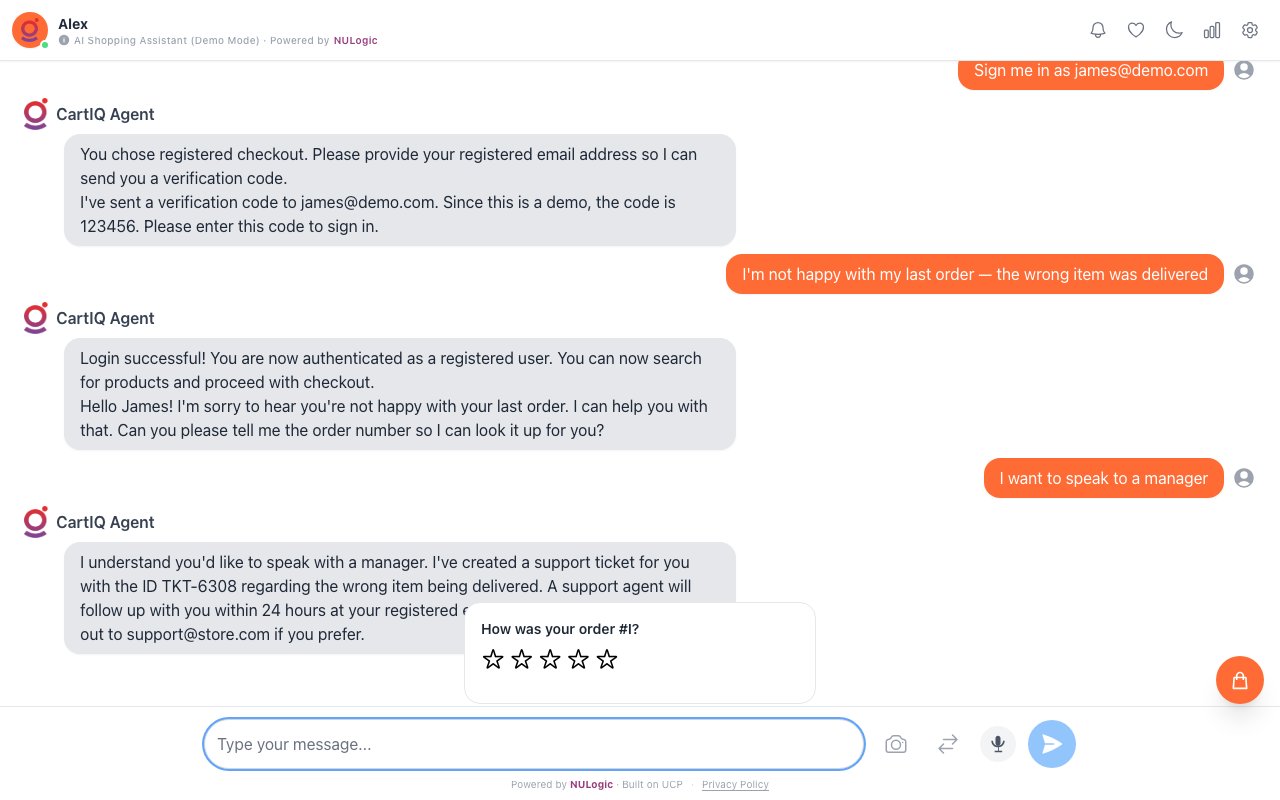
Task: Click the user avatar next to manager message
Action: click(1244, 478)
